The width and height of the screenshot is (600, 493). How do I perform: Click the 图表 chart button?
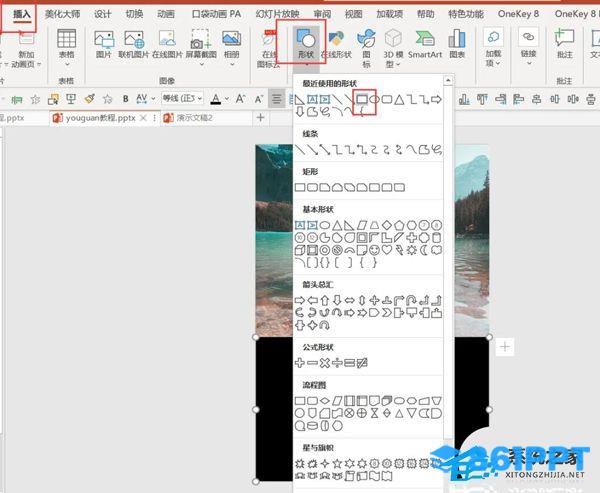pyautogui.click(x=457, y=44)
